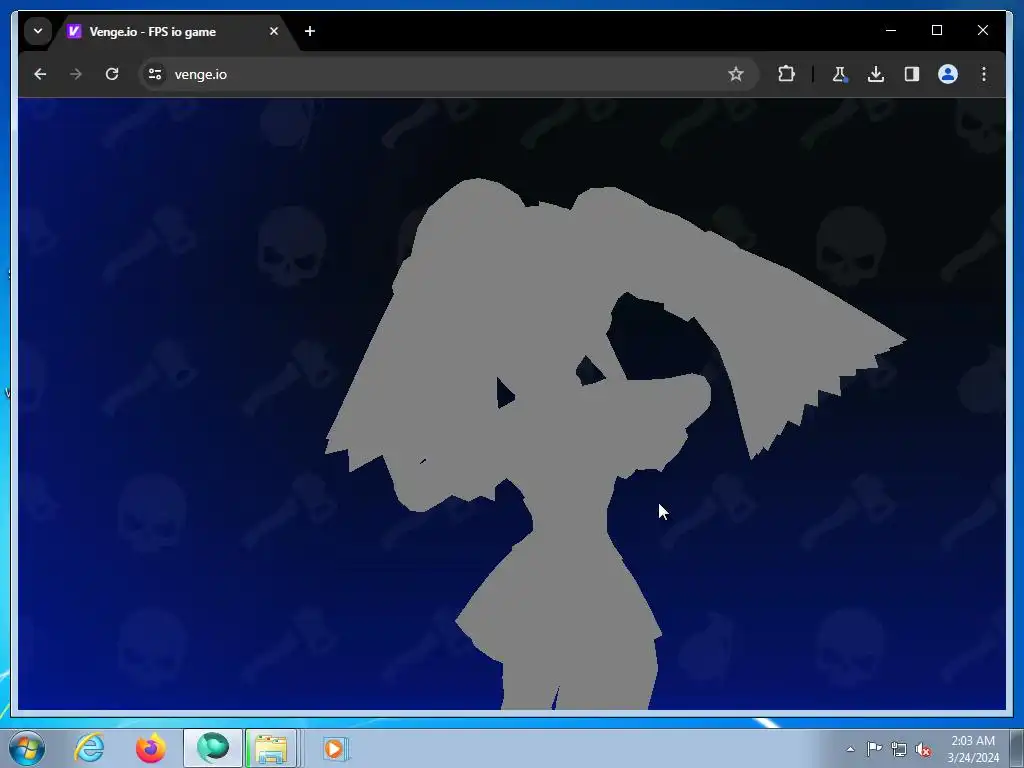Open Windows Media Player in the taskbar

click(334, 748)
